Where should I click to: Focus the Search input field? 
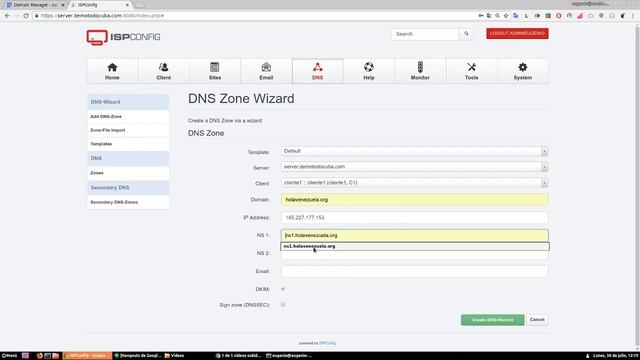(425, 34)
